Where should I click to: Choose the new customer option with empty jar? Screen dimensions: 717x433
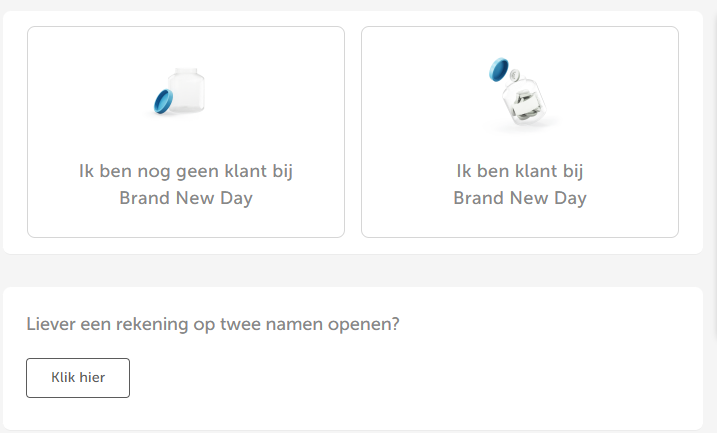(186, 132)
